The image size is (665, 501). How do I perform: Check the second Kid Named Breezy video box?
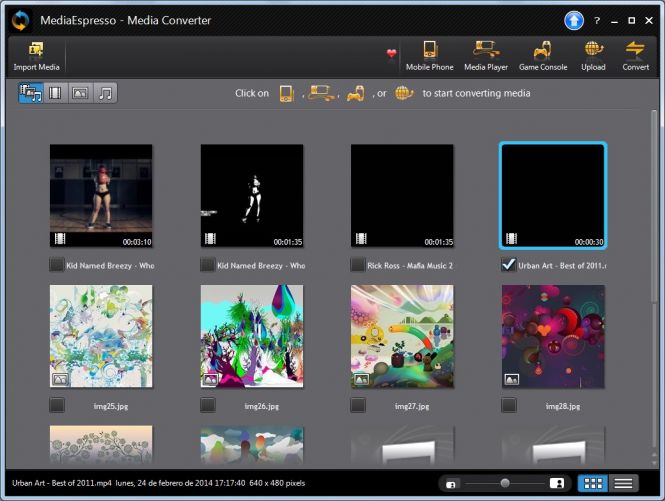click(207, 265)
